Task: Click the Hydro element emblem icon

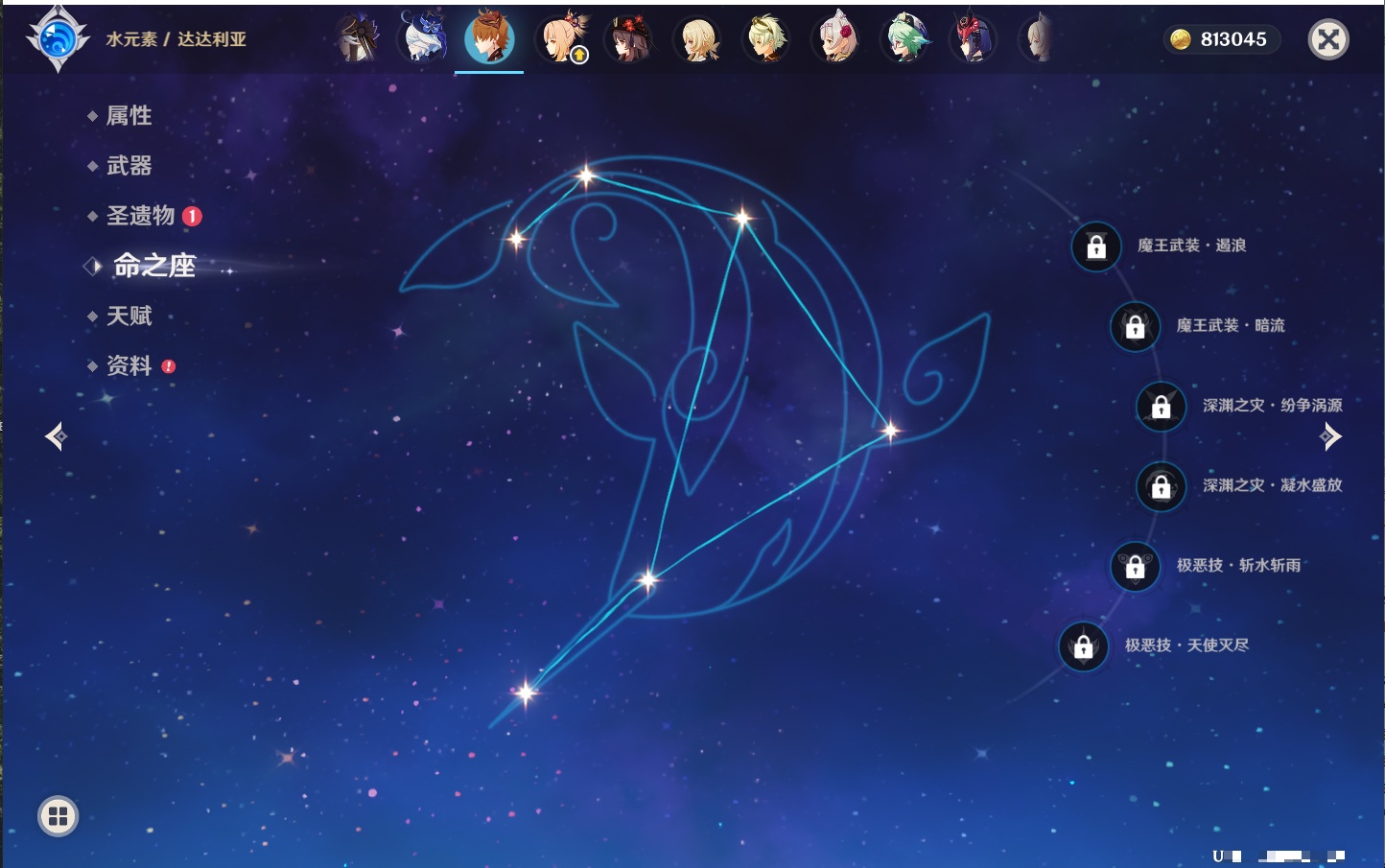Action: (x=58, y=39)
